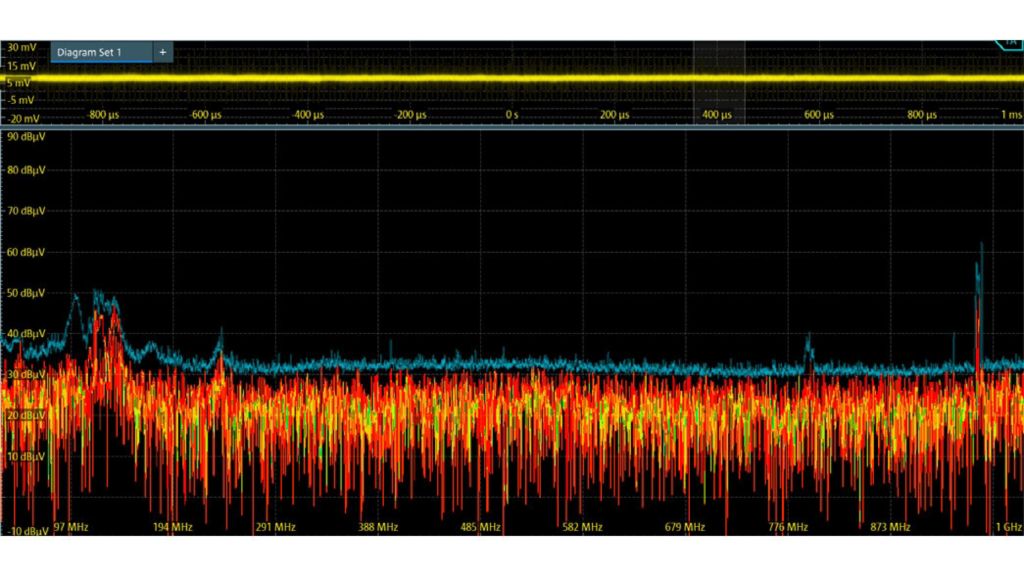Click the 0 s time axis label
Image resolution: width=1024 pixels, height=576 pixels.
(x=512, y=115)
